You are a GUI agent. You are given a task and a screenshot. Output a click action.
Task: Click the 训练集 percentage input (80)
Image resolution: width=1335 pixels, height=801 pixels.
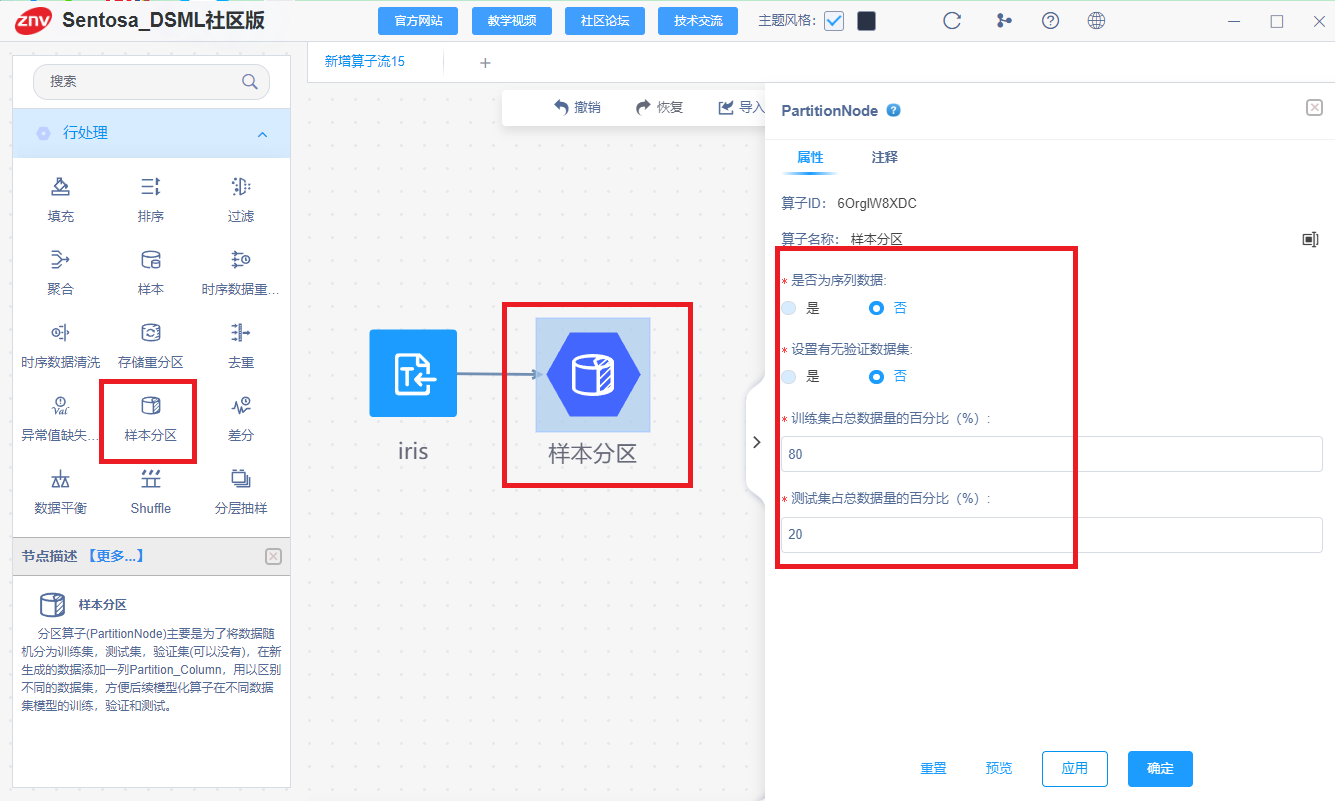pyautogui.click(x=1051, y=454)
